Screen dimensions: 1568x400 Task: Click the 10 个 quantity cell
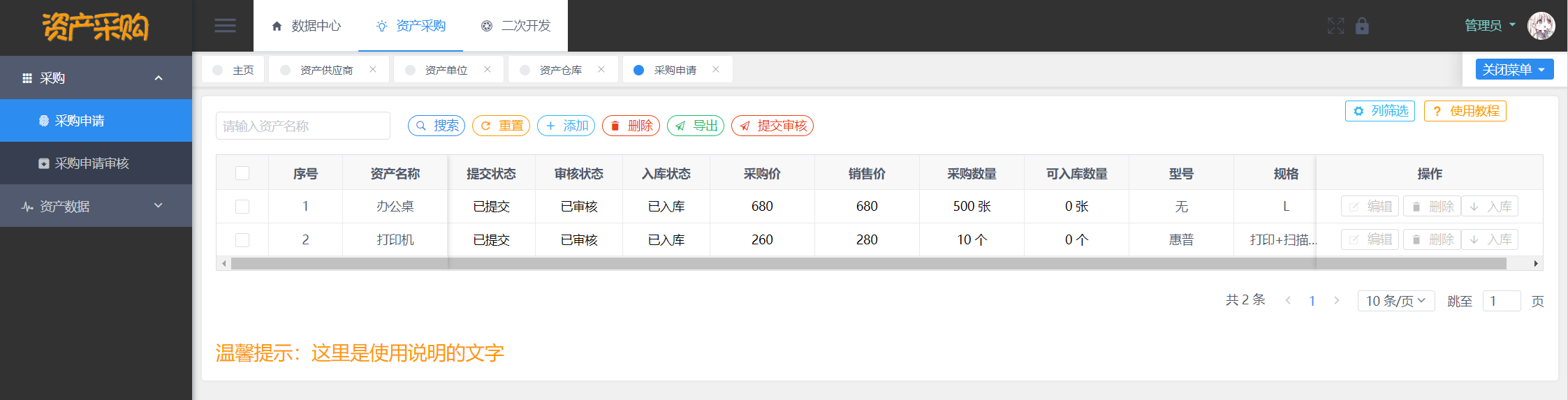972,239
